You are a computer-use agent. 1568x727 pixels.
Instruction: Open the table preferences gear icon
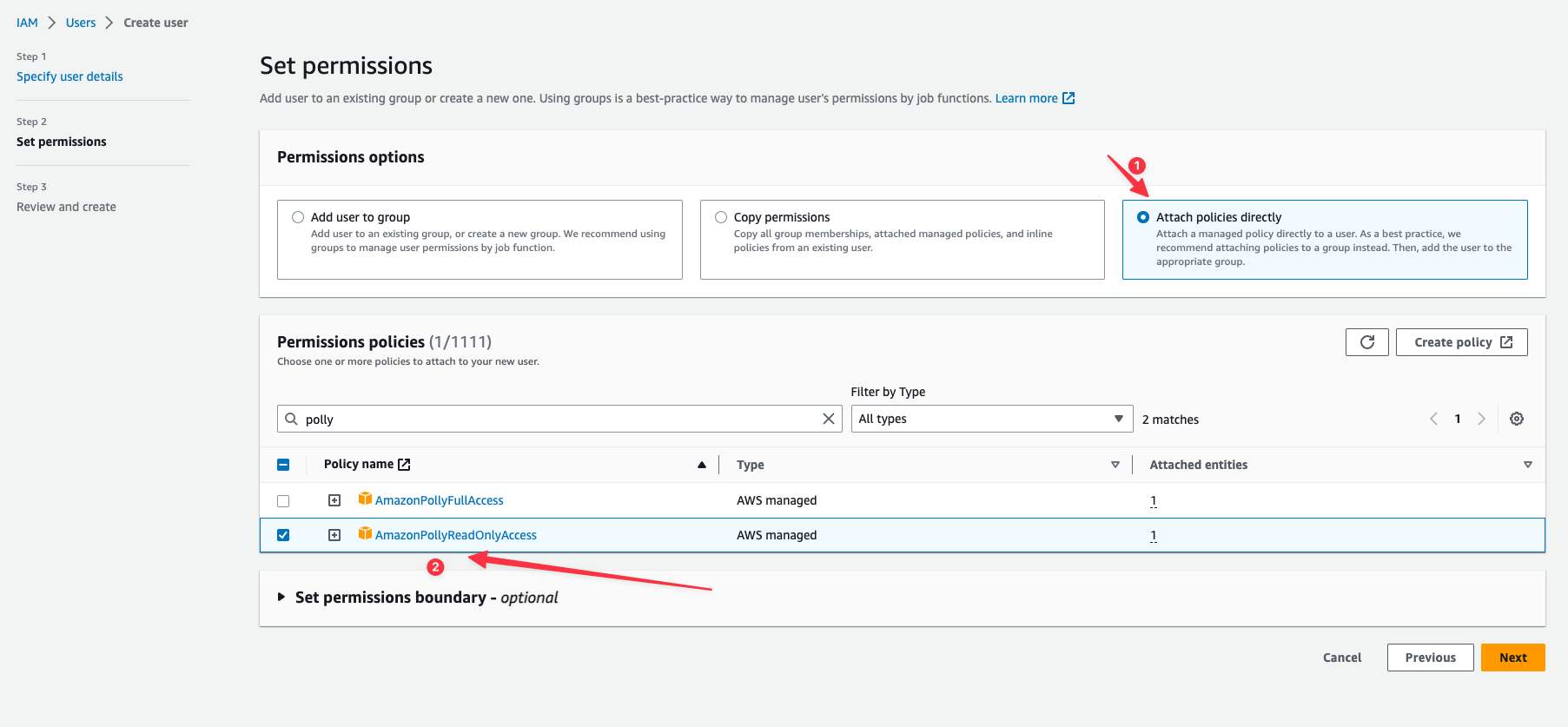[1516, 419]
